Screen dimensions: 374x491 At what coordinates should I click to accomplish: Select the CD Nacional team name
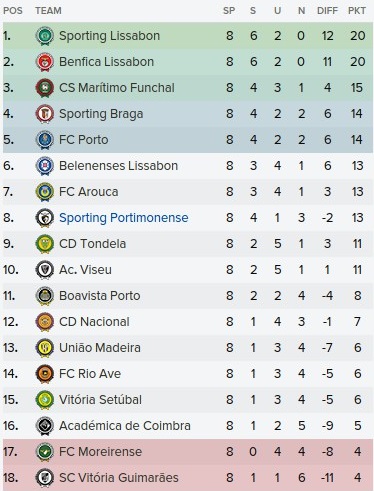(x=94, y=322)
